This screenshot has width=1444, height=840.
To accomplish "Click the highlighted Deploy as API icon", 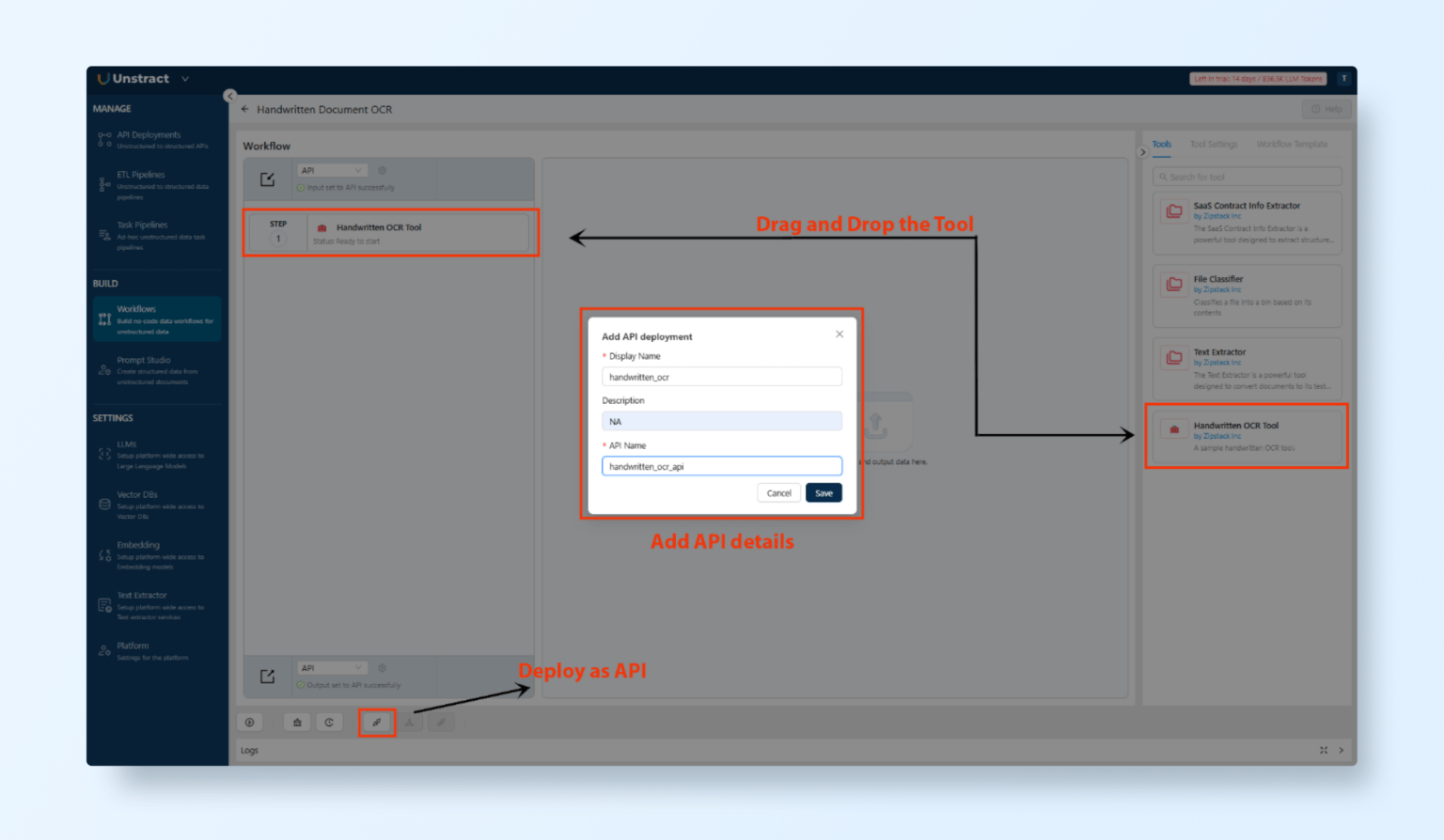I will coord(376,722).
